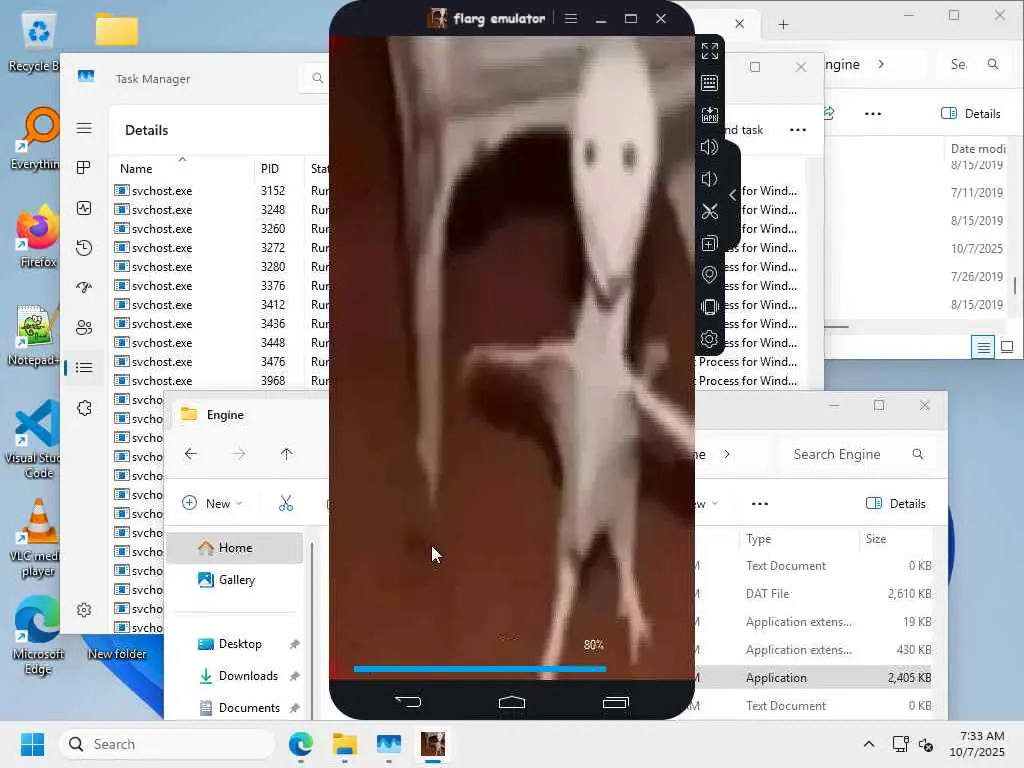Expand the breadcrumb chevron in front Engine window
1024x768 pixels.
[x=727, y=454]
